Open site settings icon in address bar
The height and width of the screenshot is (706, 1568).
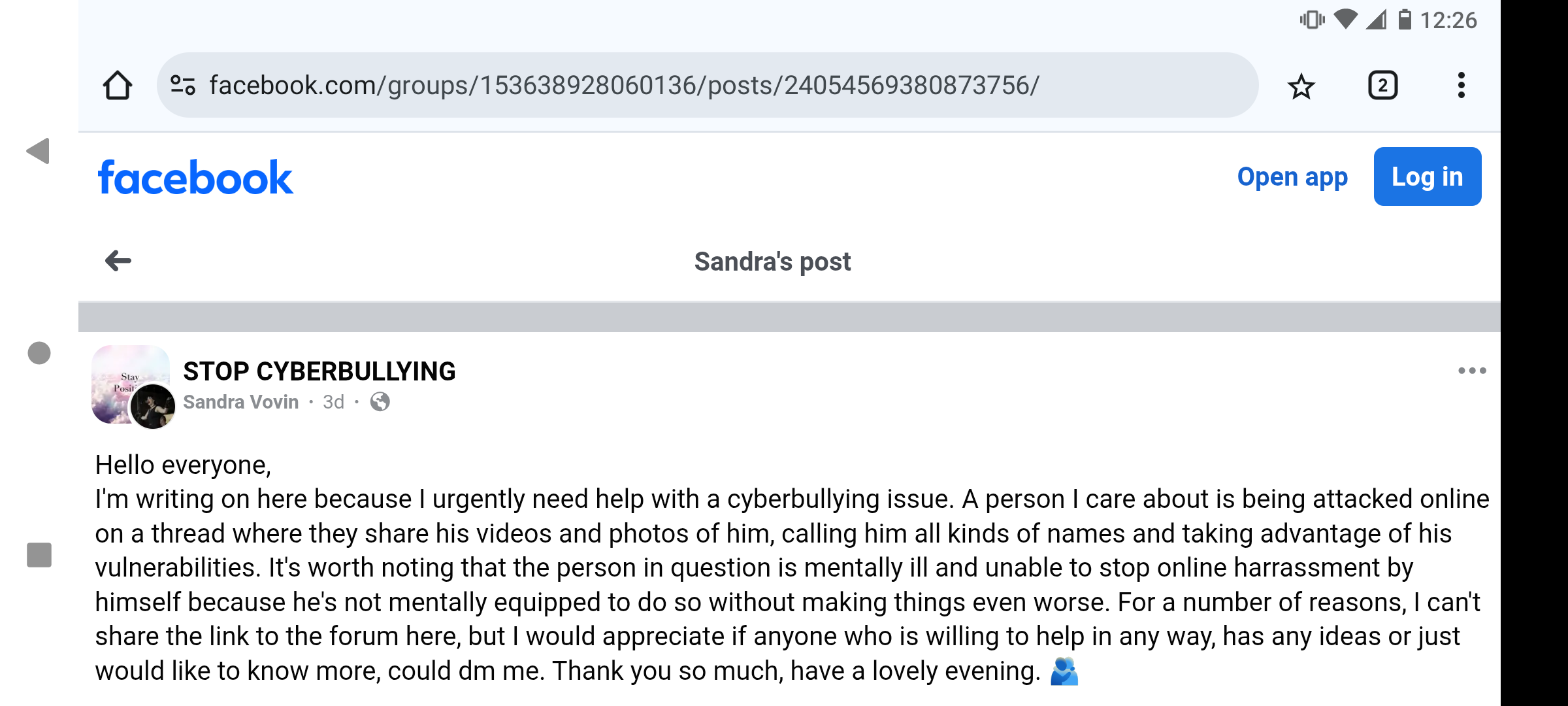pyautogui.click(x=183, y=85)
